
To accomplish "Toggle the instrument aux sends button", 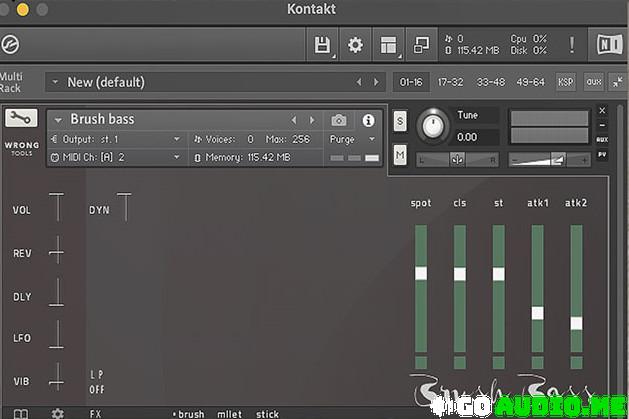I will pyautogui.click(x=602, y=140).
